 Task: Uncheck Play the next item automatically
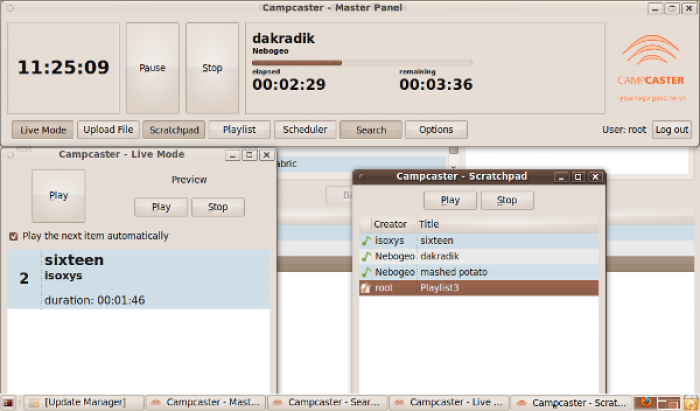13,236
